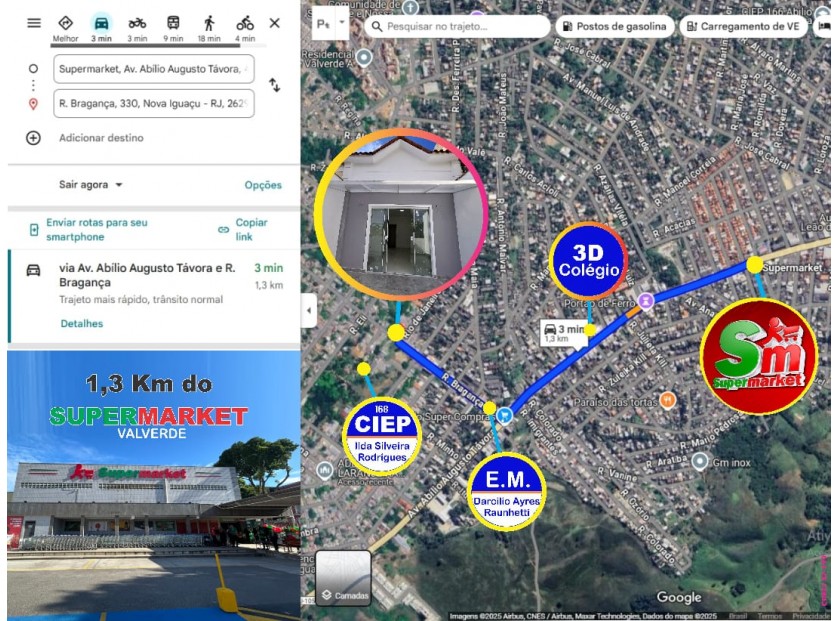Edit the R. Bragança destination field
The width and height of the screenshot is (839, 621).
coord(154,103)
